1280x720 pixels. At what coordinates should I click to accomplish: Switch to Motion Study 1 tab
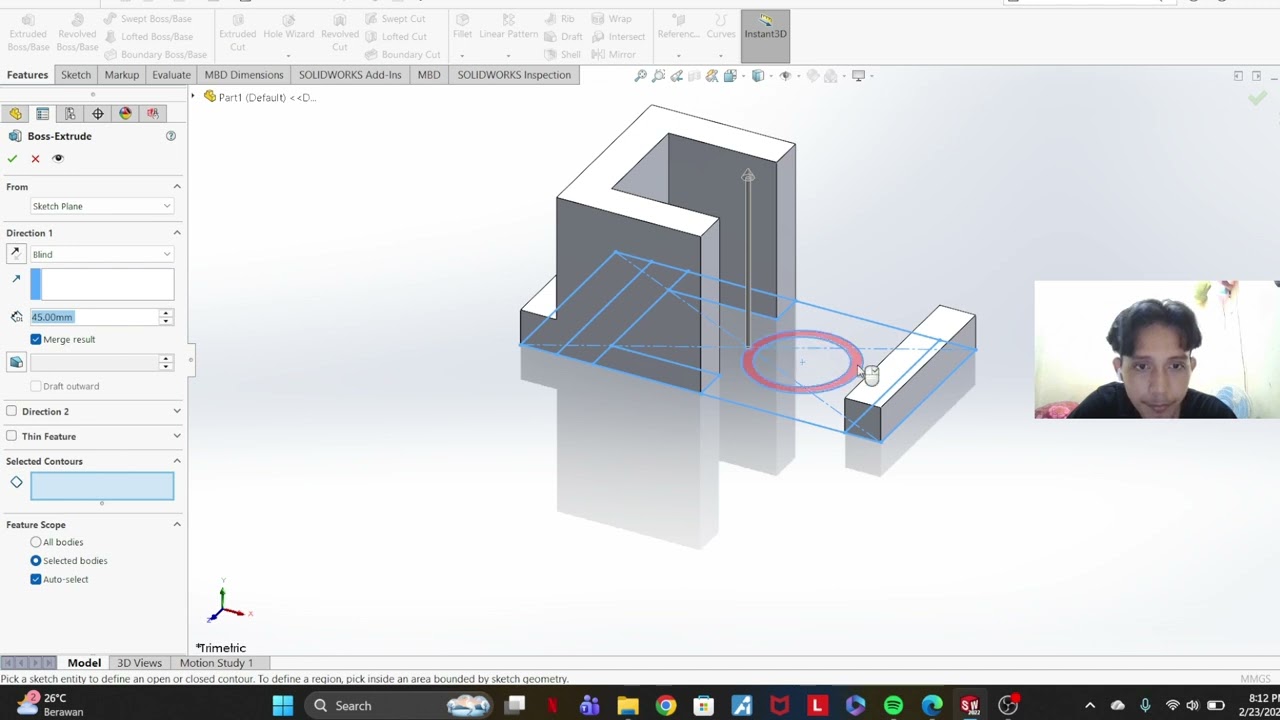pyautogui.click(x=215, y=663)
